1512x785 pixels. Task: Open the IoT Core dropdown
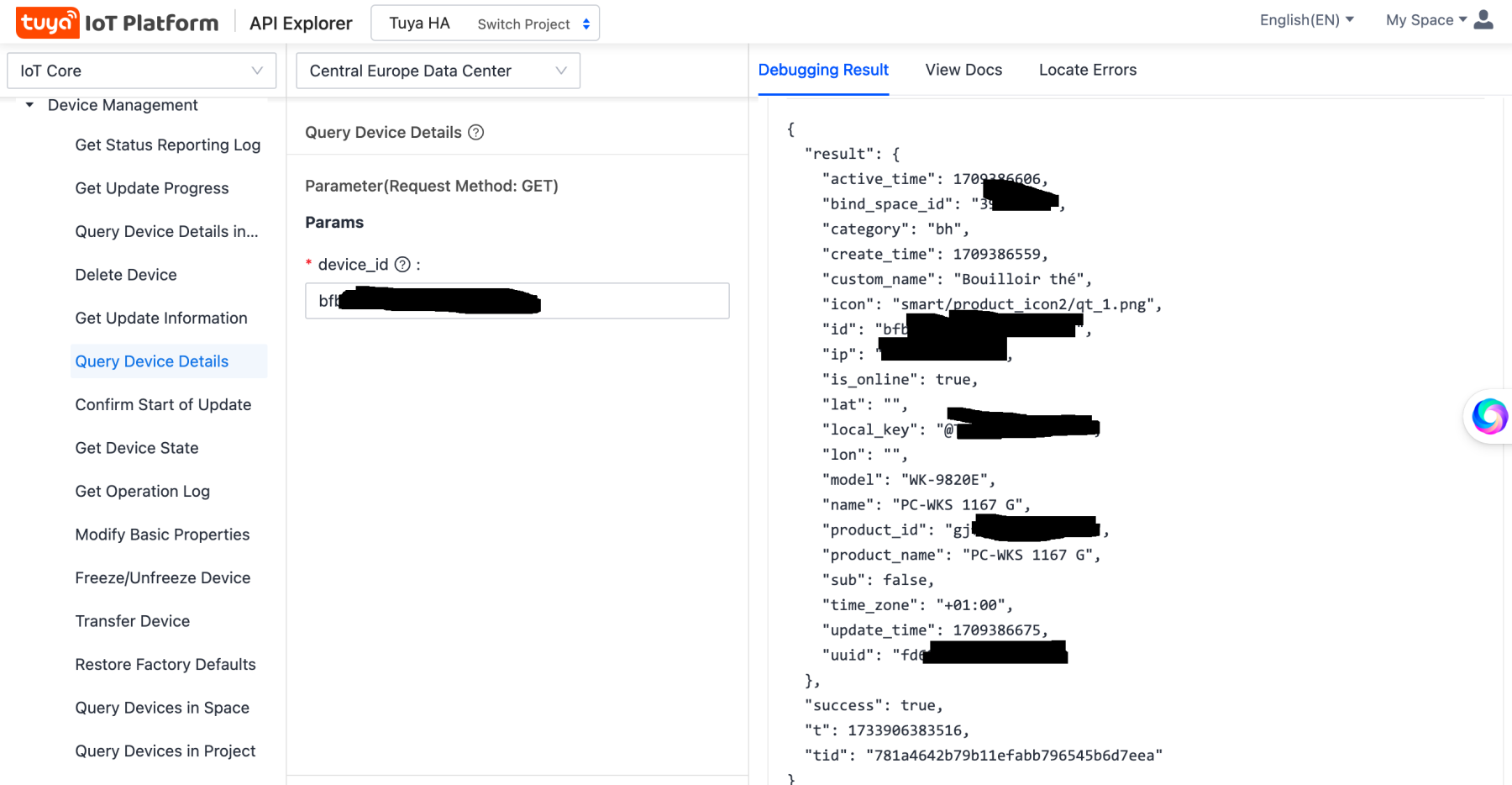click(x=141, y=71)
